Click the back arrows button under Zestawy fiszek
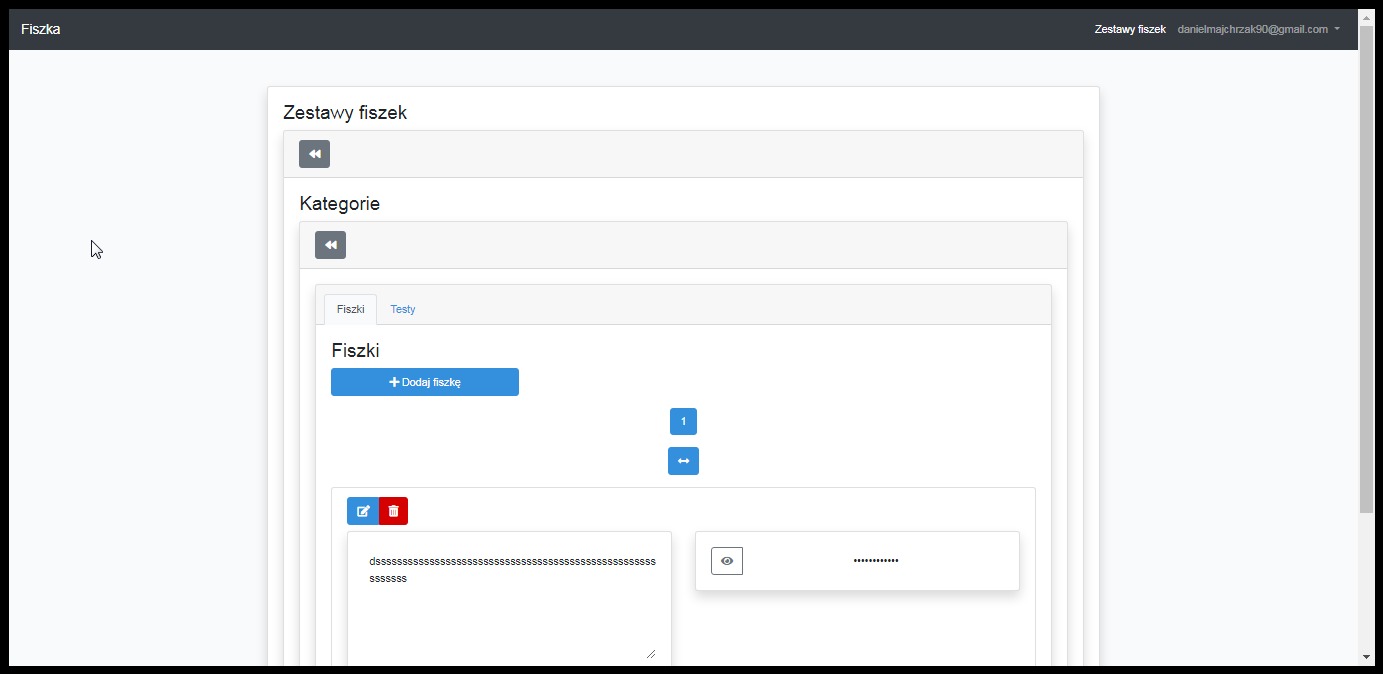The height and width of the screenshot is (674, 1383). 314,154
